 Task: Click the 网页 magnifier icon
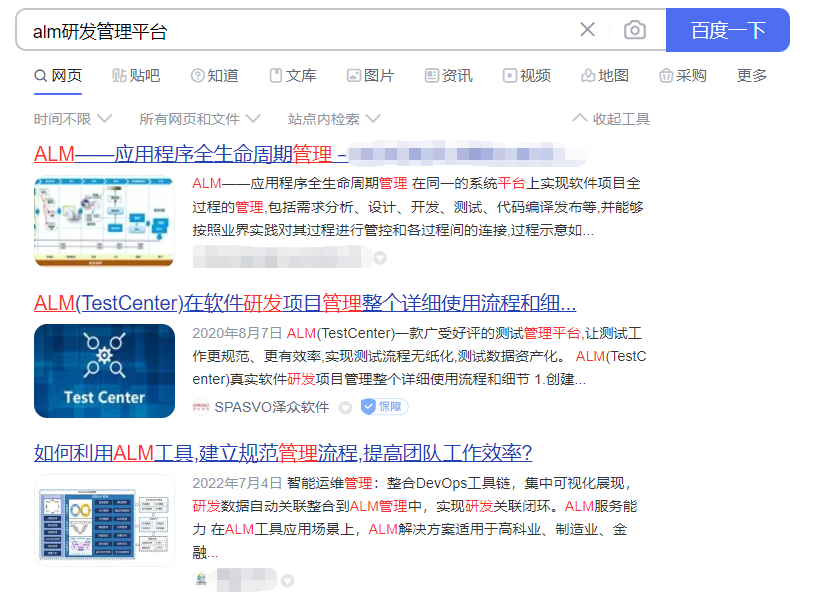click(x=41, y=76)
